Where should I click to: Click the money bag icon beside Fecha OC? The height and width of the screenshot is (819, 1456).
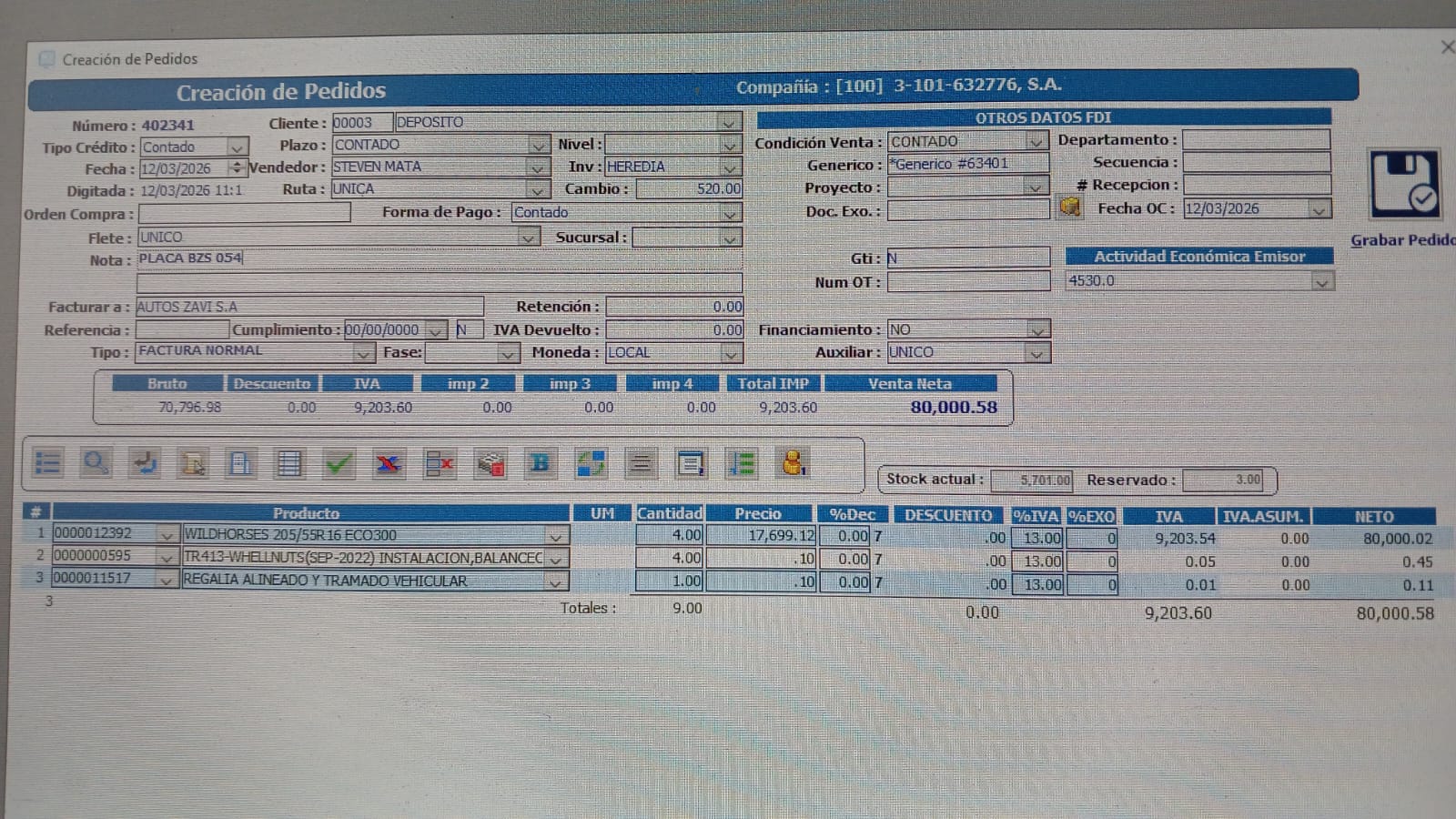[1070, 207]
